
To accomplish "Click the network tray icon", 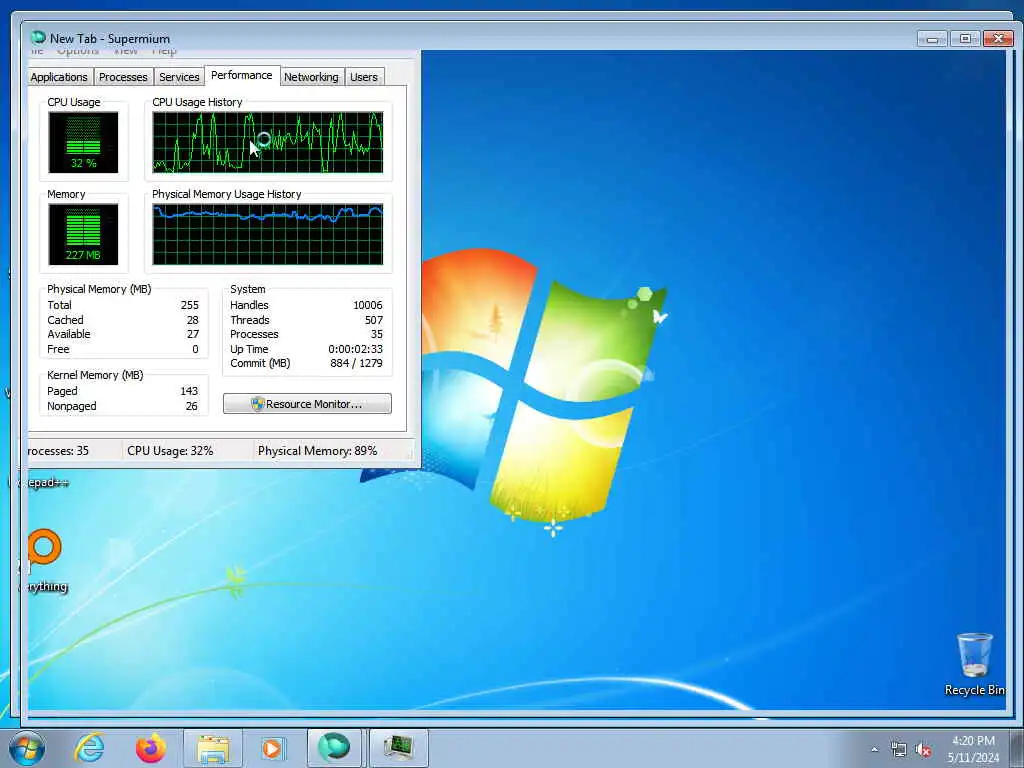I will pyautogui.click(x=899, y=749).
